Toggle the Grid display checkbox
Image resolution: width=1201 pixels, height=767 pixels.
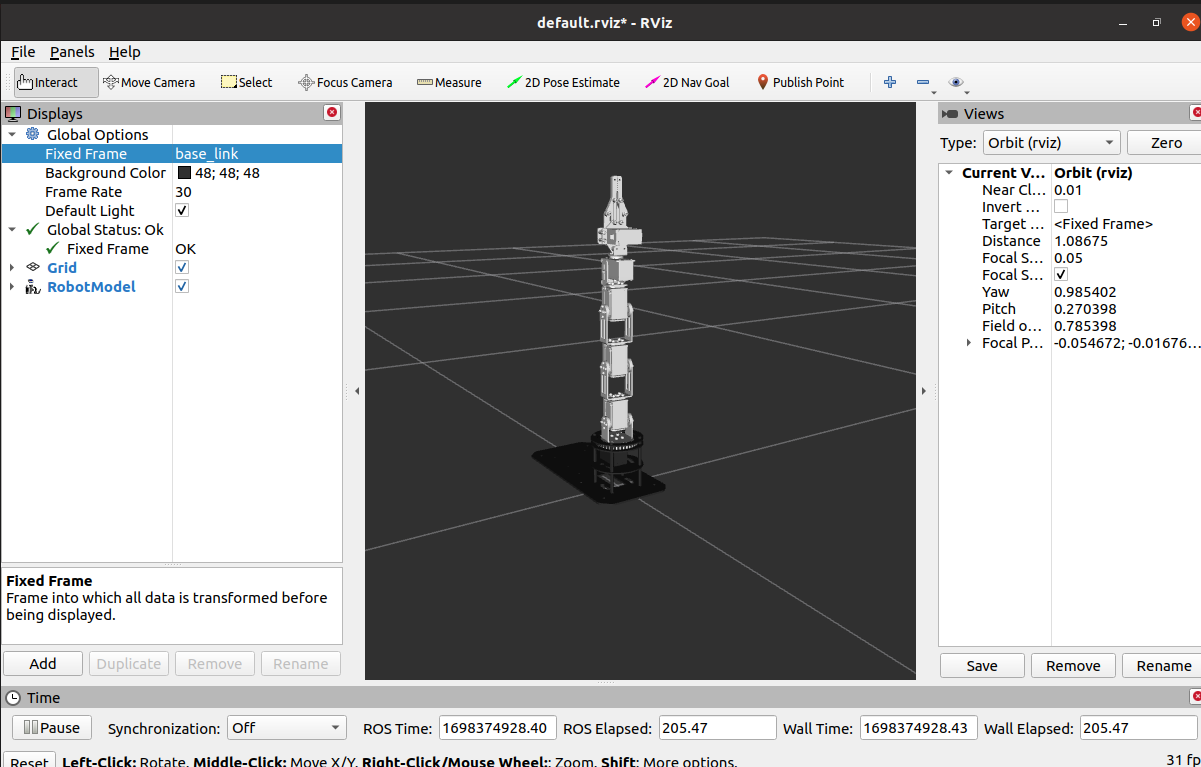pyautogui.click(x=182, y=267)
